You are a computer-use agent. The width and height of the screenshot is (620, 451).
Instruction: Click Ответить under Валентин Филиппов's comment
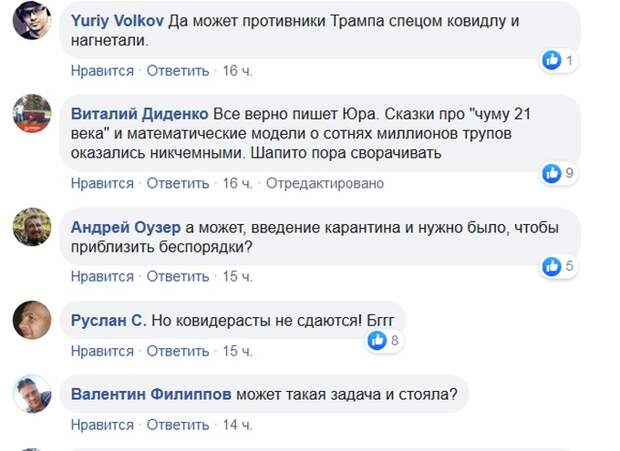(x=178, y=425)
